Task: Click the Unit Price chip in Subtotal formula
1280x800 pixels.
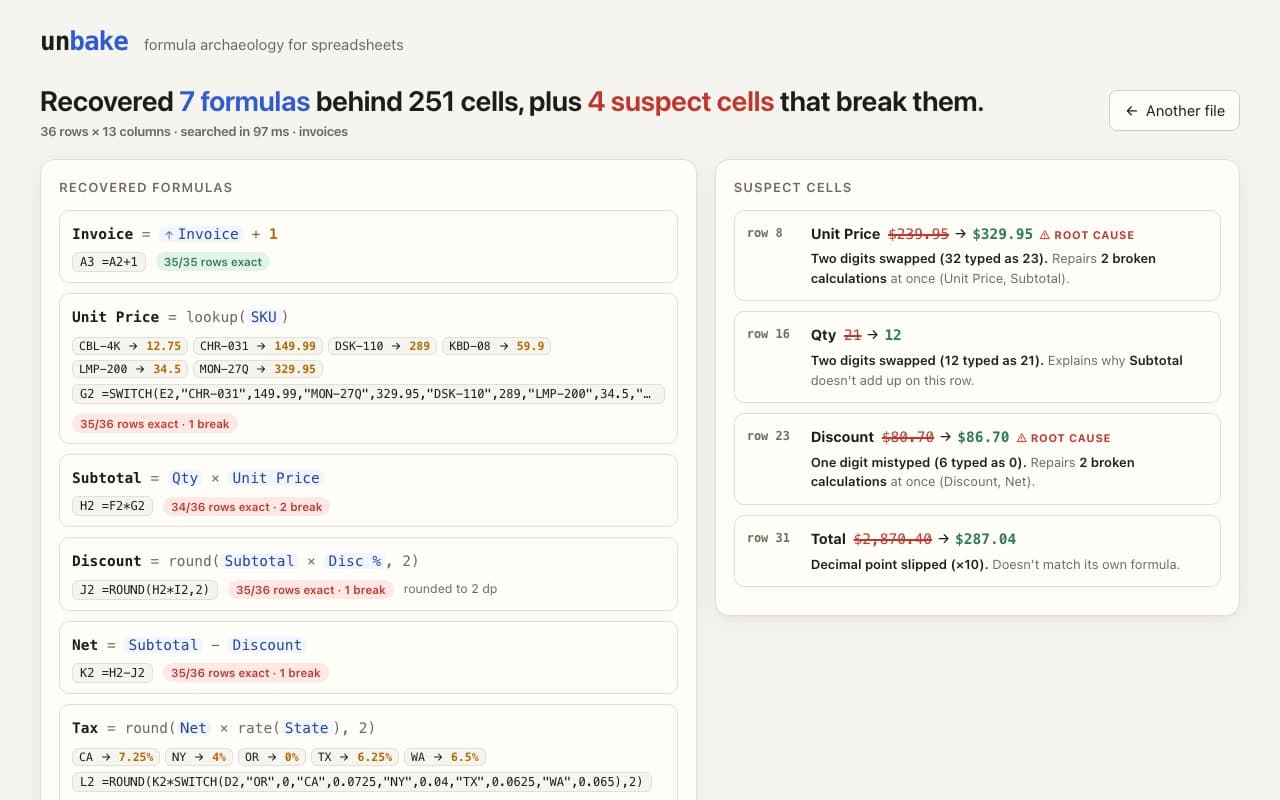Action: click(x=276, y=478)
